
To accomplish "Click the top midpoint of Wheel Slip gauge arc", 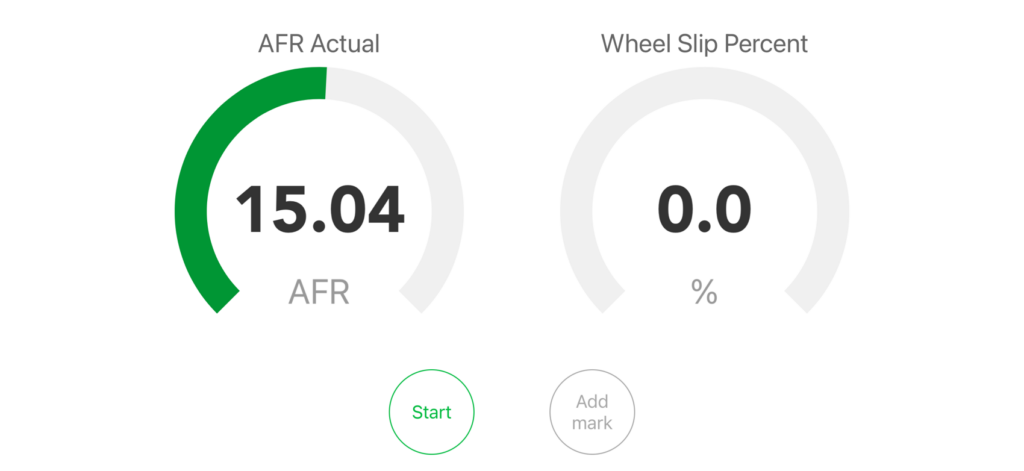I will [704, 83].
